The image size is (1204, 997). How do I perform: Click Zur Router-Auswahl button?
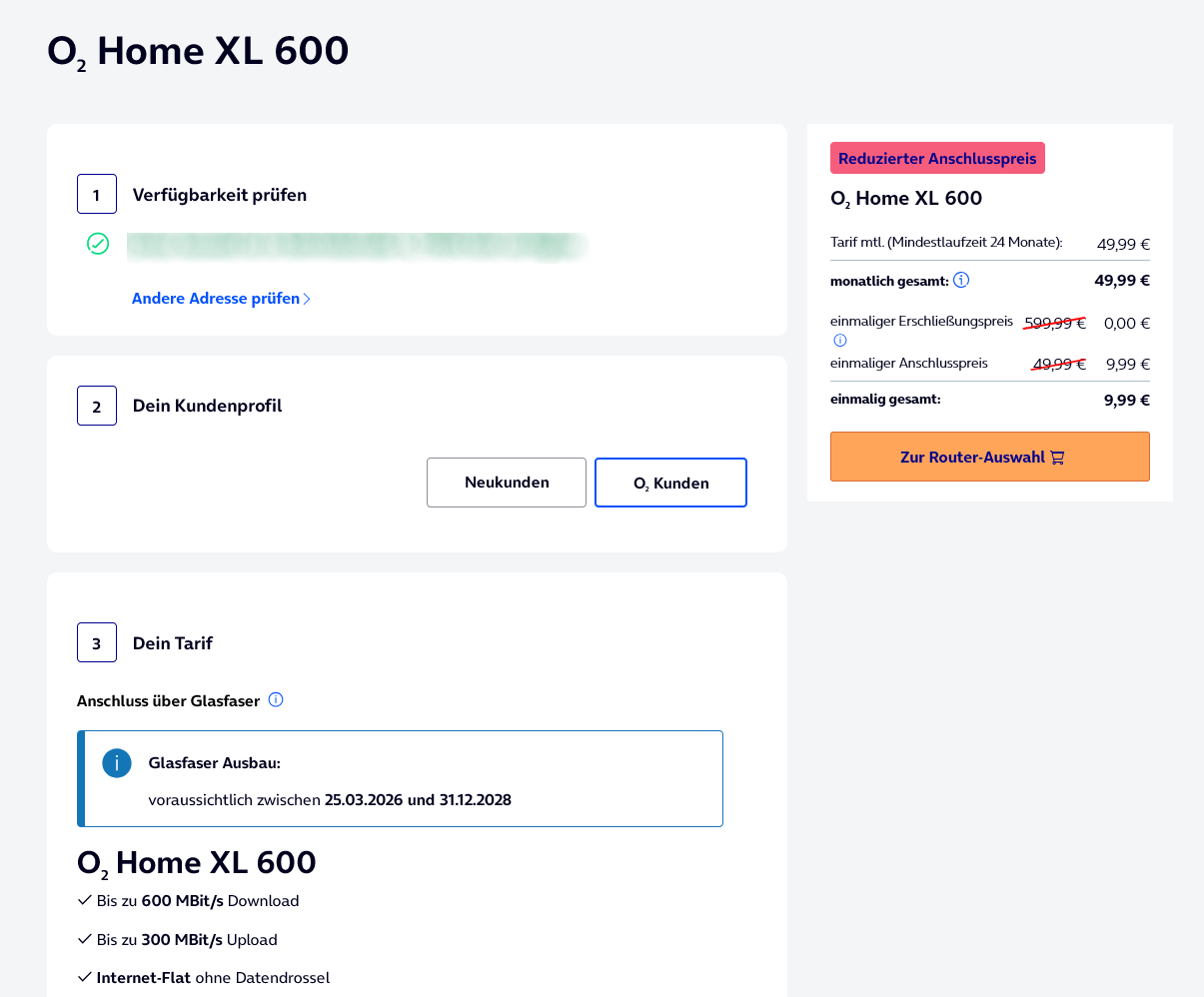[990, 457]
